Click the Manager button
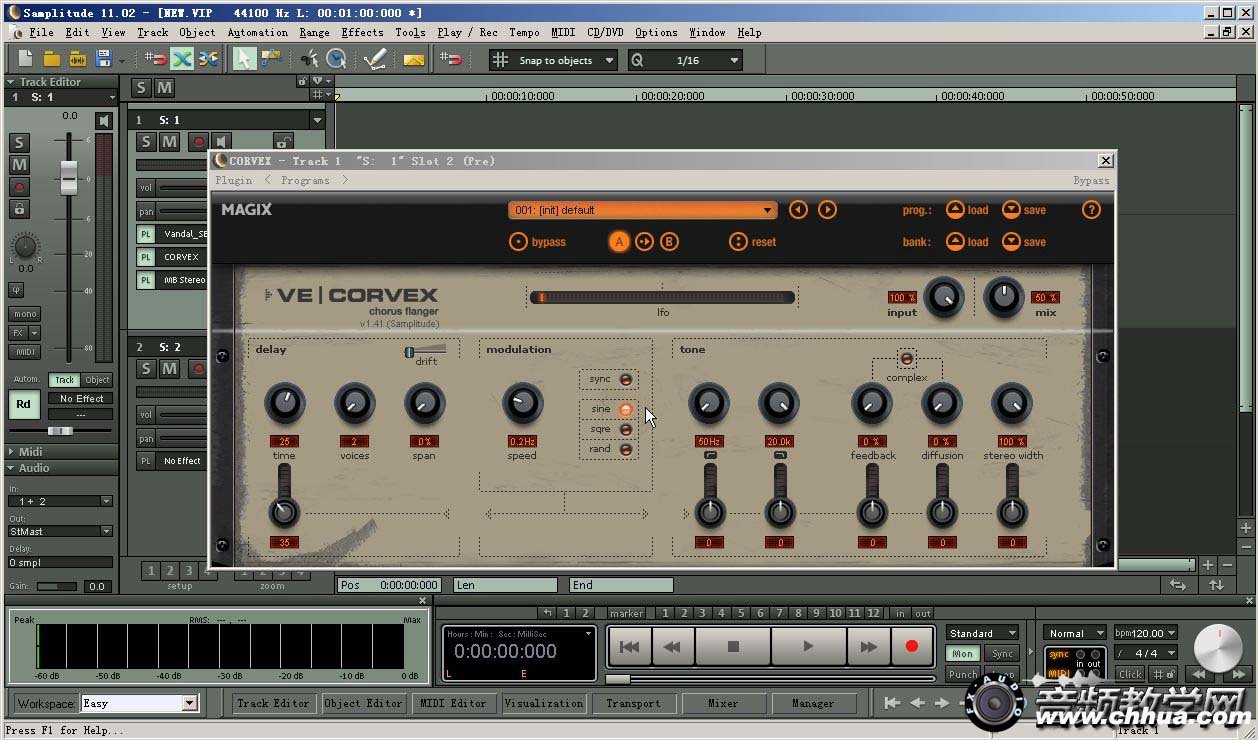 coord(813,703)
